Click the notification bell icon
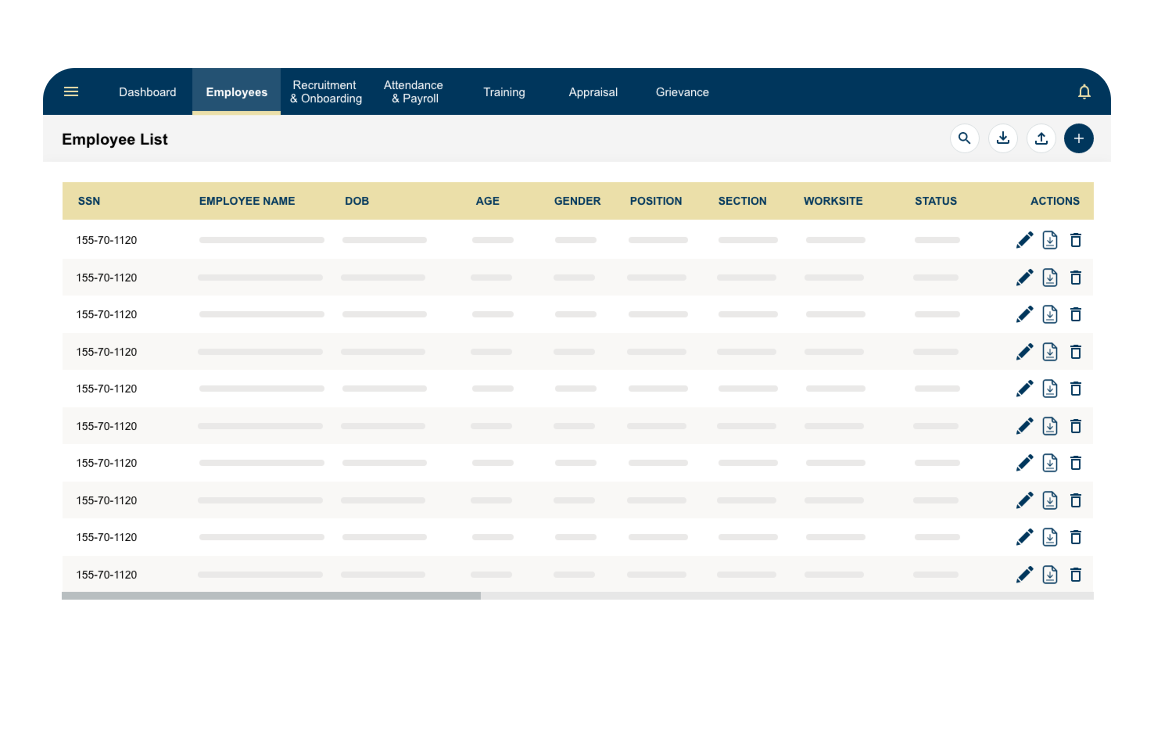 pos(1084,92)
